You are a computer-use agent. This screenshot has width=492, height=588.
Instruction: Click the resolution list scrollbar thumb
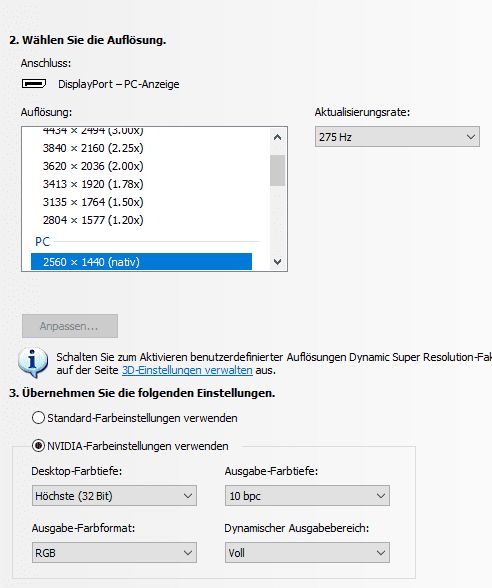[278, 170]
